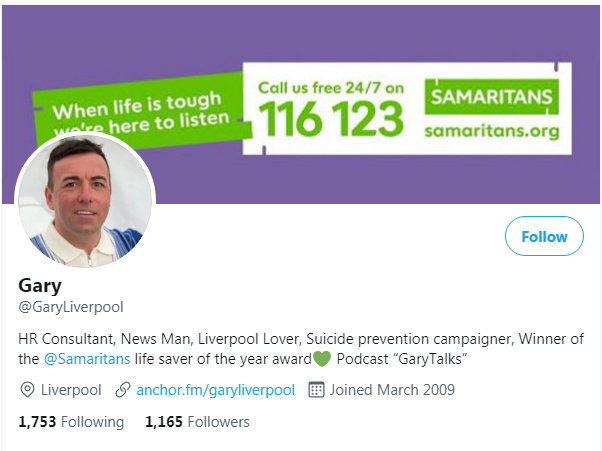Click the Liverpool location text
The height and width of the screenshot is (451, 602).
(x=71, y=390)
